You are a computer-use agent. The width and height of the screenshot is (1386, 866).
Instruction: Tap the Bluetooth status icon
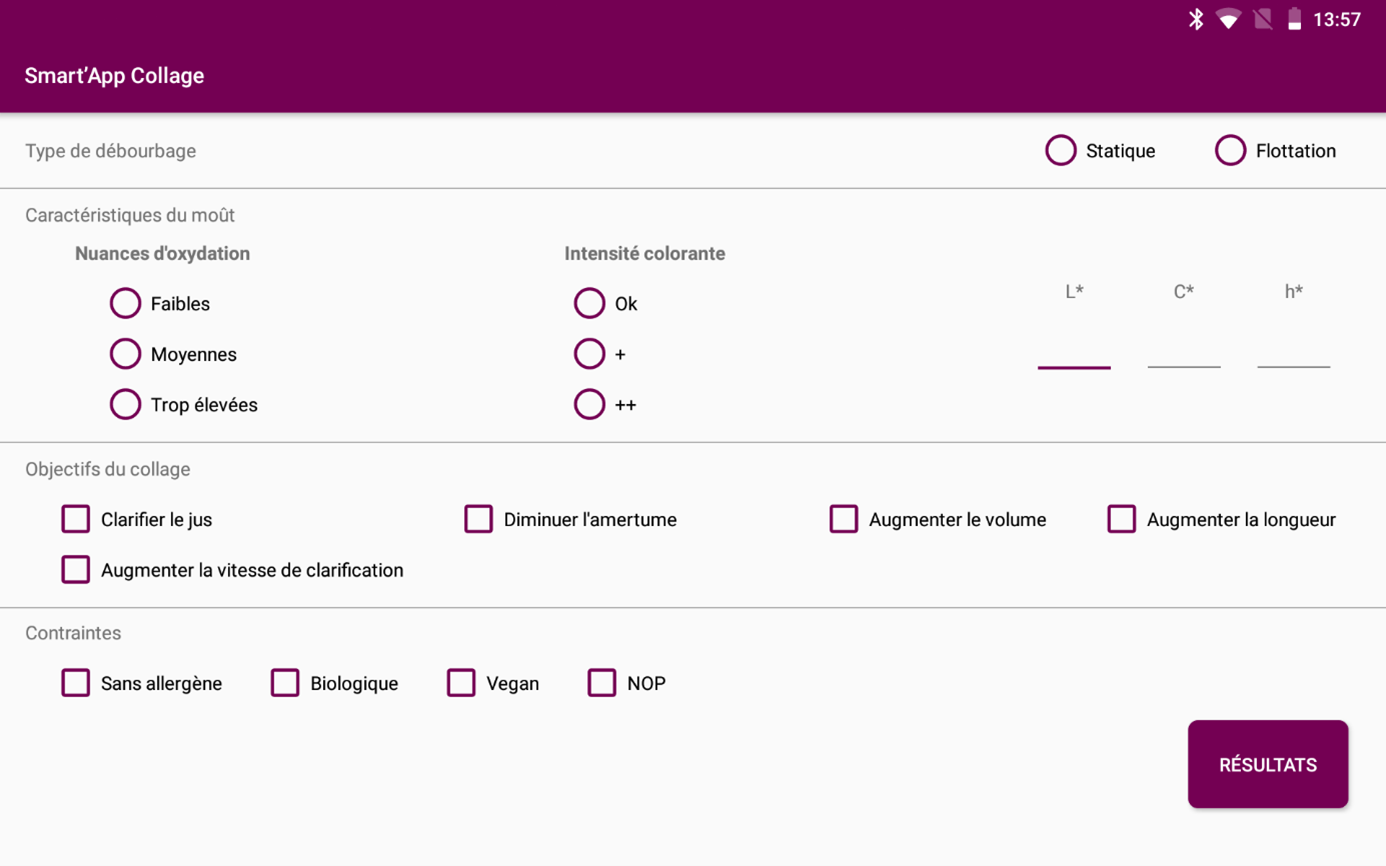click(1195, 19)
